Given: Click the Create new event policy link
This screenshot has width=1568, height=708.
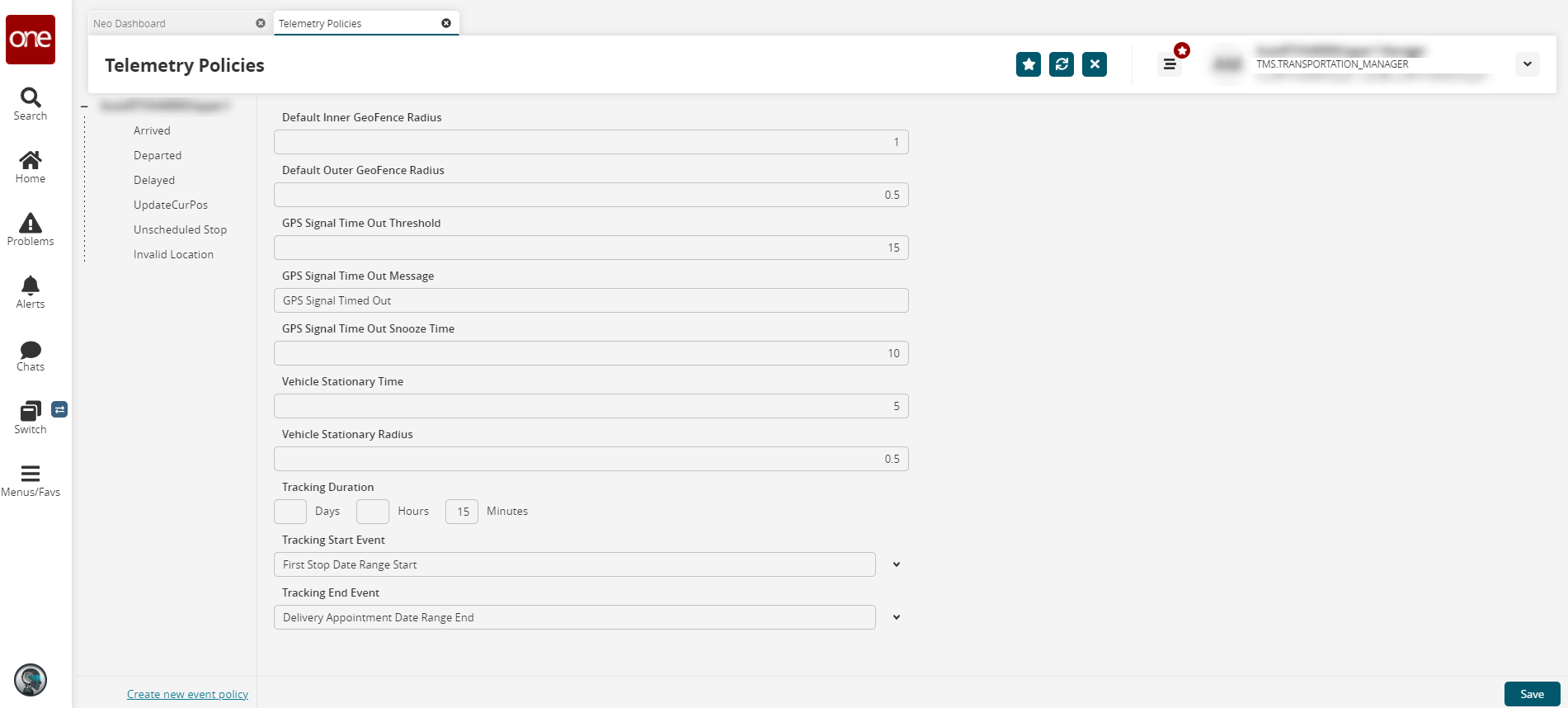Looking at the screenshot, I should [187, 694].
